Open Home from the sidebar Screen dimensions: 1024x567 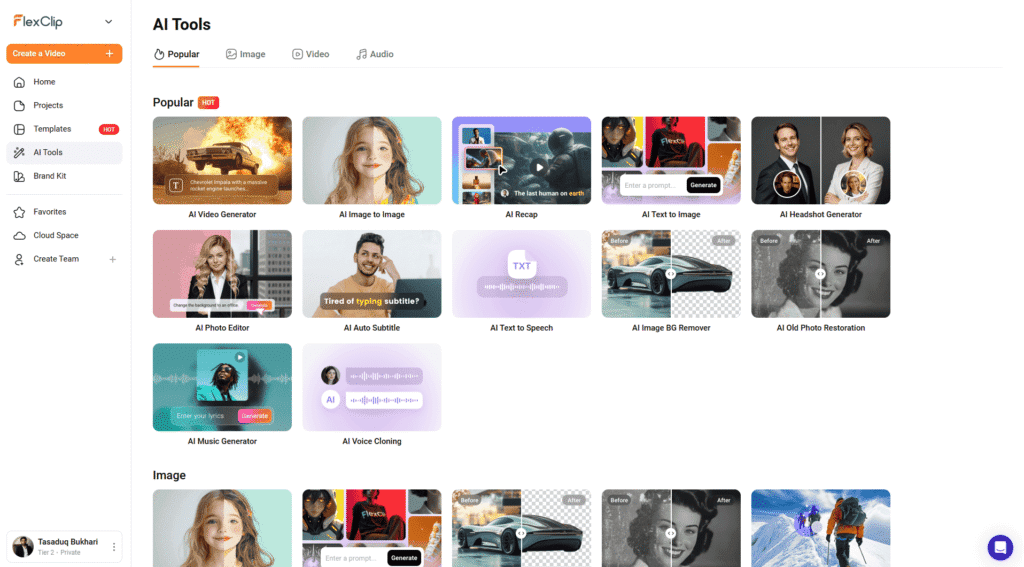(64, 82)
